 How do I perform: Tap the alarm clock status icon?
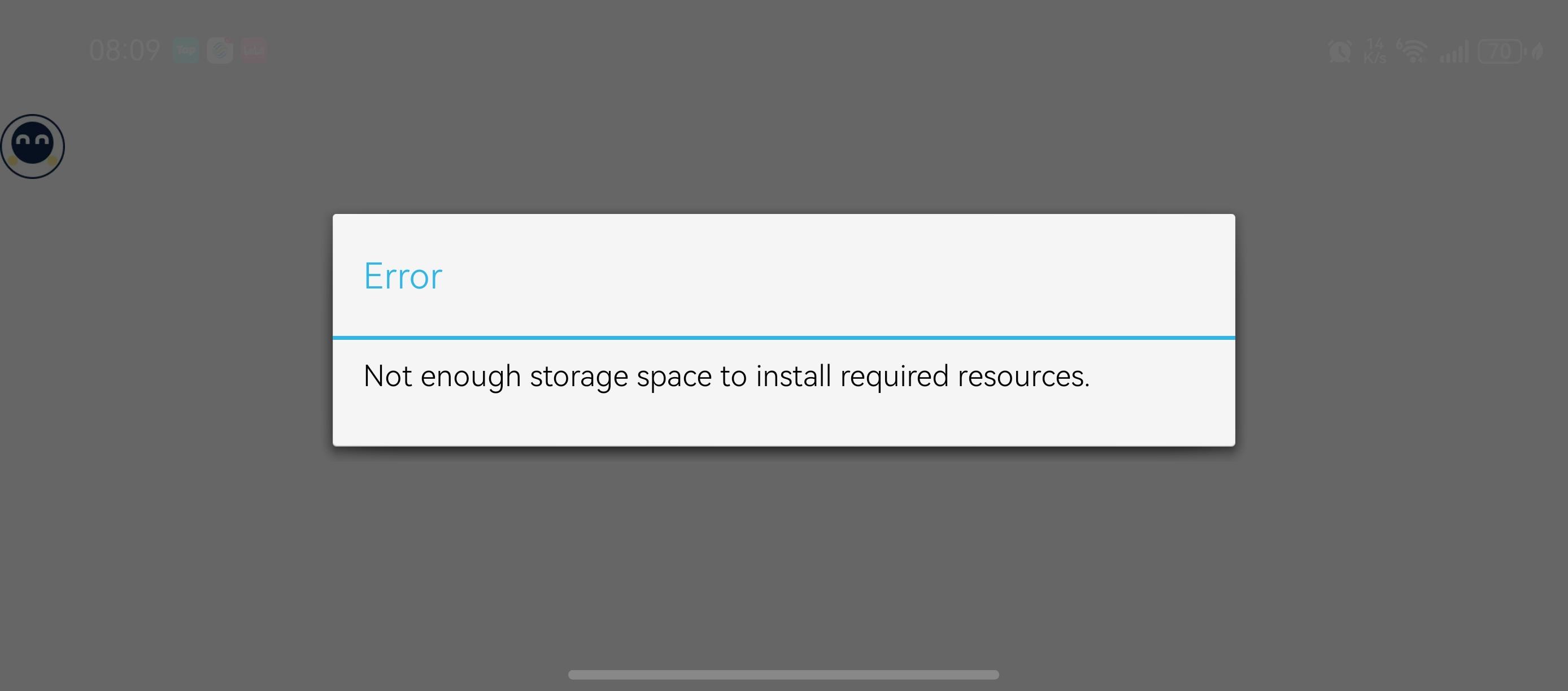[1340, 52]
